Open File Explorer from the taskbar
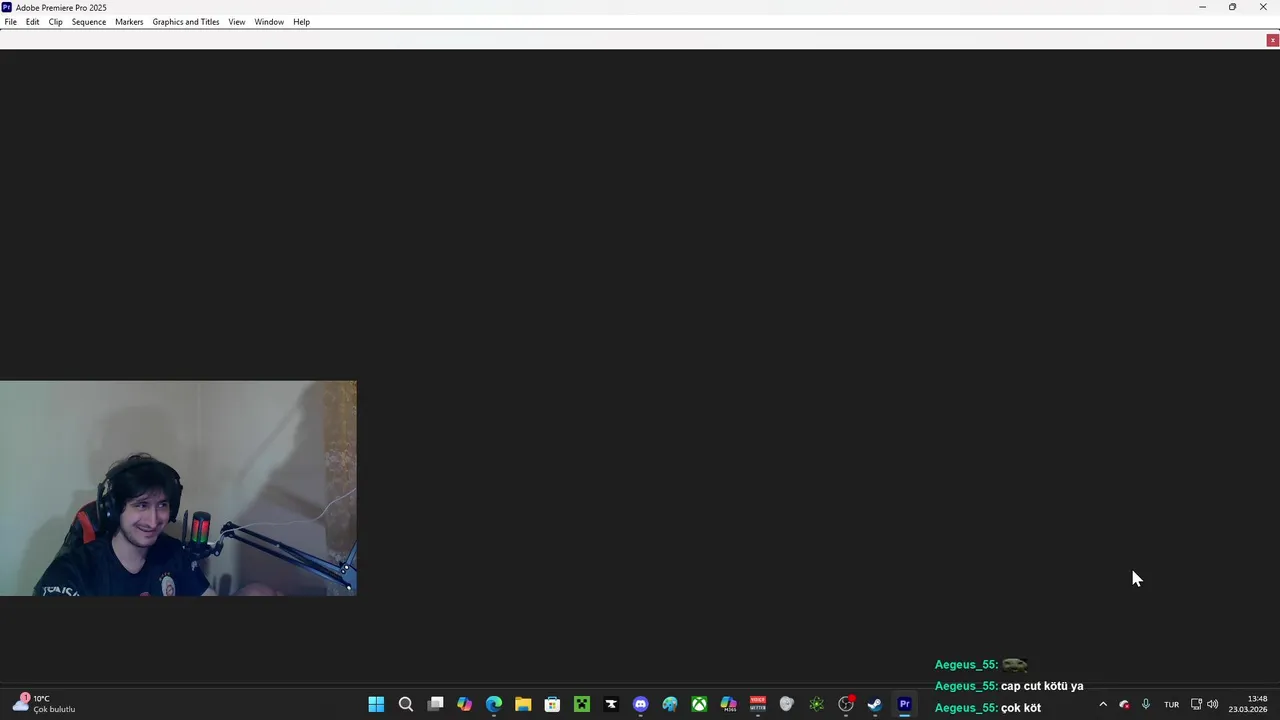The width and height of the screenshot is (1280, 720). [x=523, y=704]
